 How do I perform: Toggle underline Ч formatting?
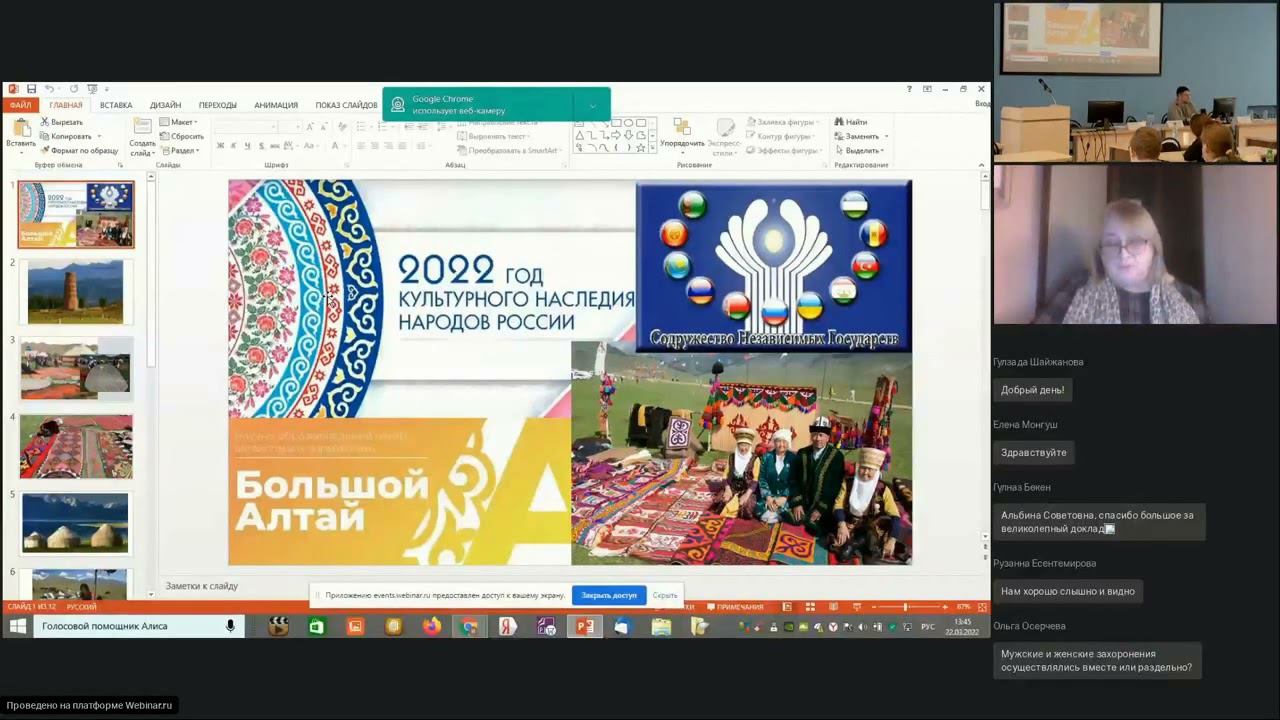[x=247, y=146]
